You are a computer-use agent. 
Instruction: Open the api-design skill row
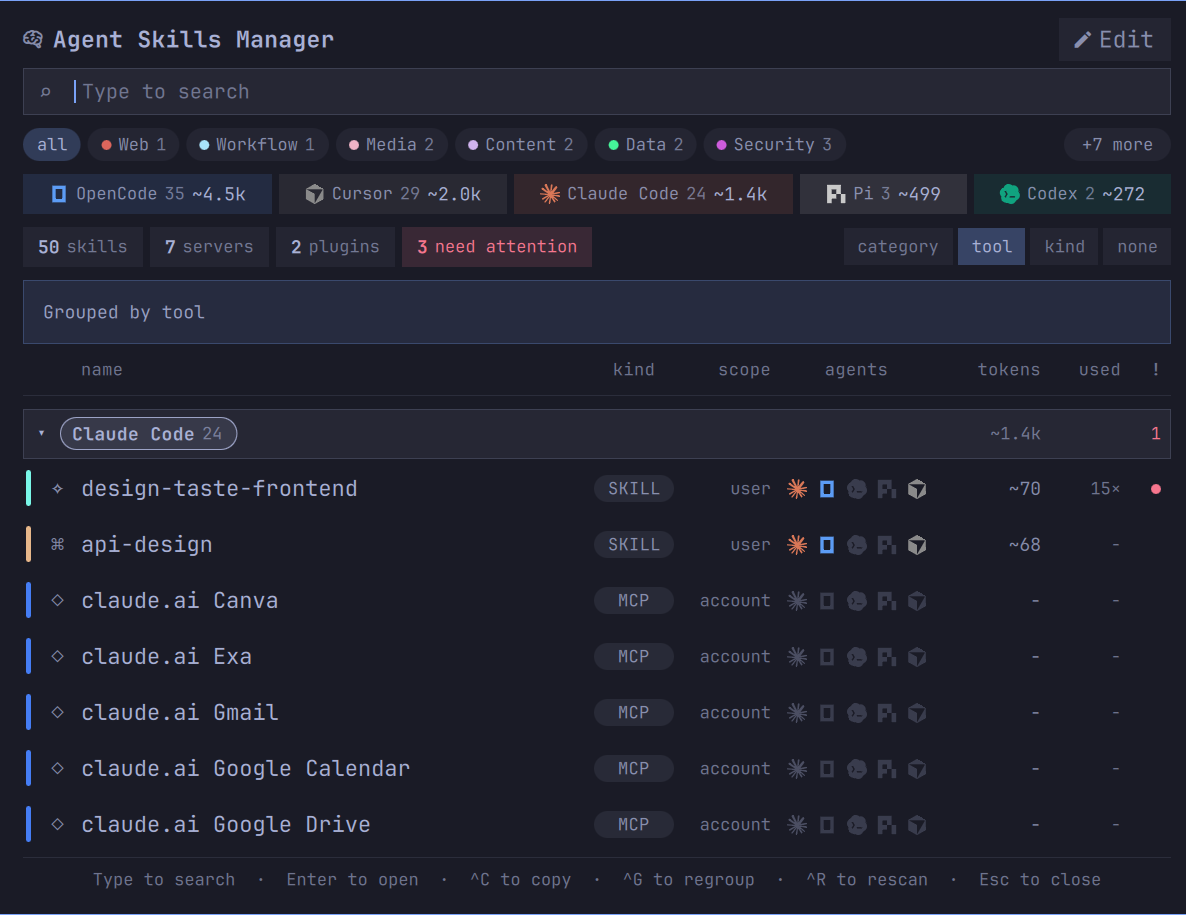point(597,544)
